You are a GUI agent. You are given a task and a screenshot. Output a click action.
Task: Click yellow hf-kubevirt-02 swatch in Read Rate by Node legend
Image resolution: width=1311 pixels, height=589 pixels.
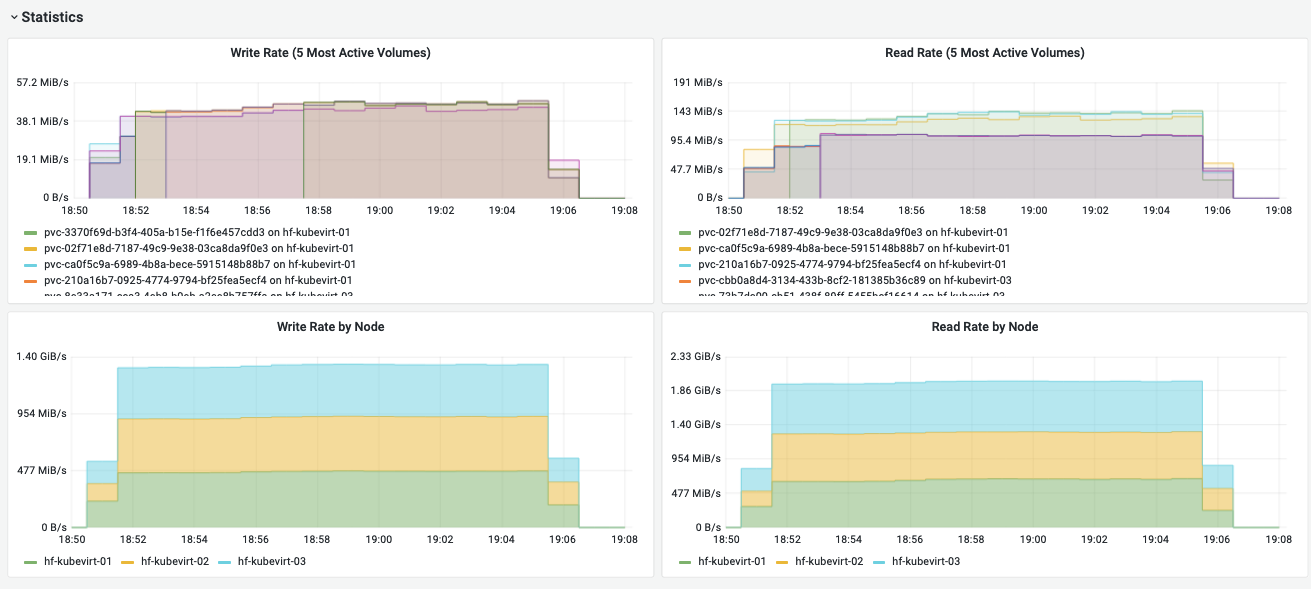point(782,562)
